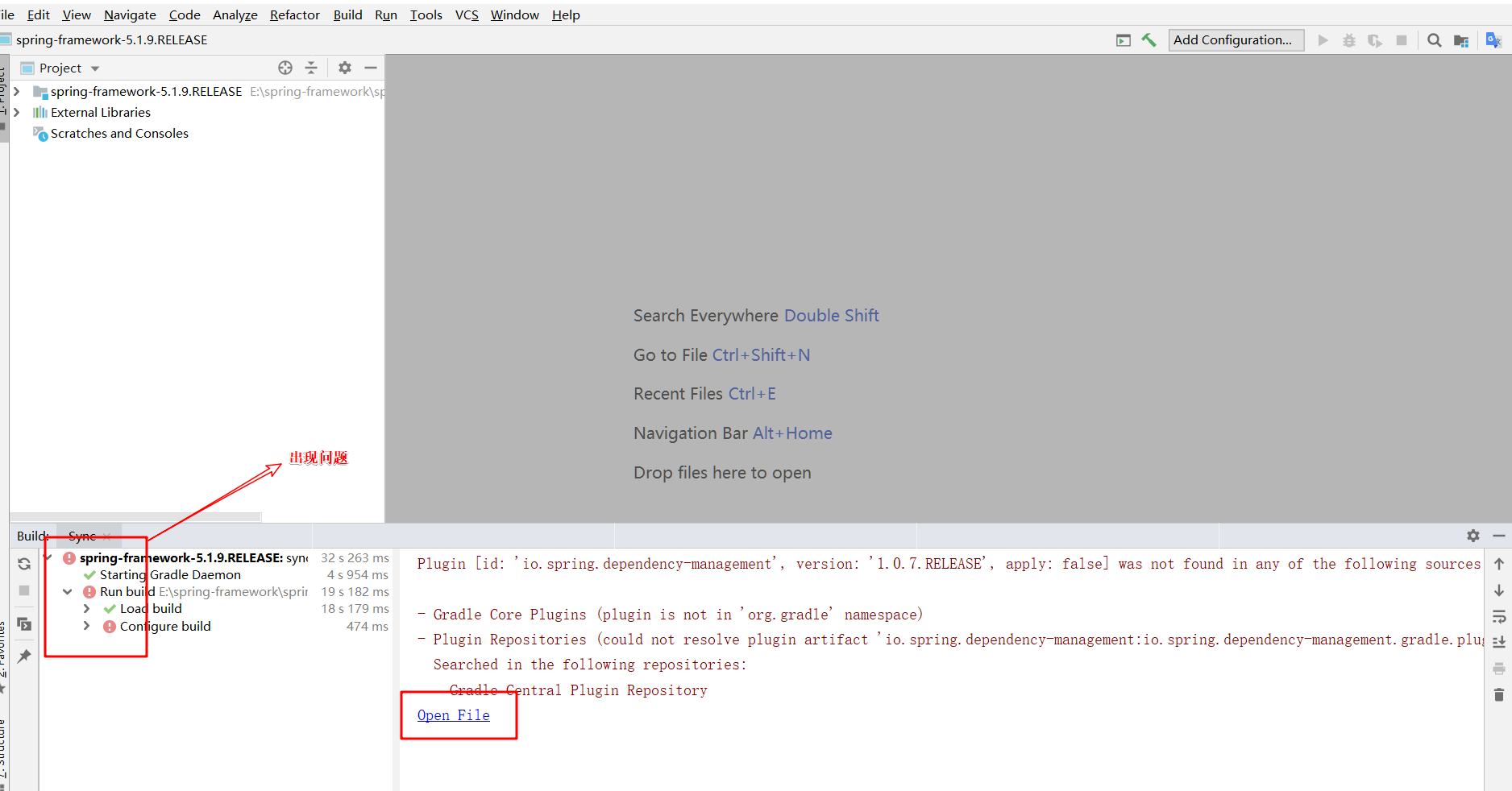Open the Navigate menu
This screenshot has height=791, width=1512.
(x=130, y=14)
